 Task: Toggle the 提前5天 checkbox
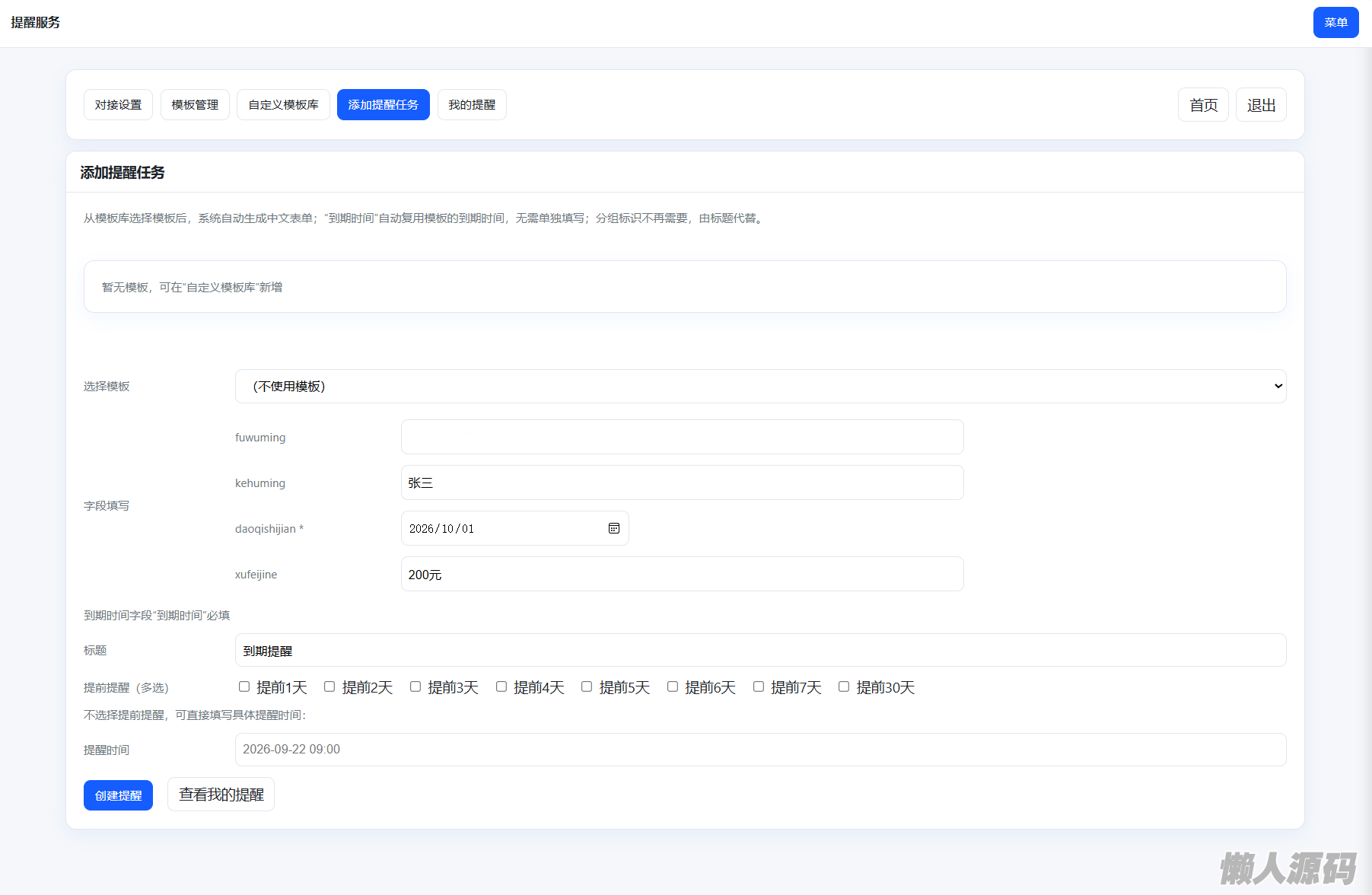[587, 686]
